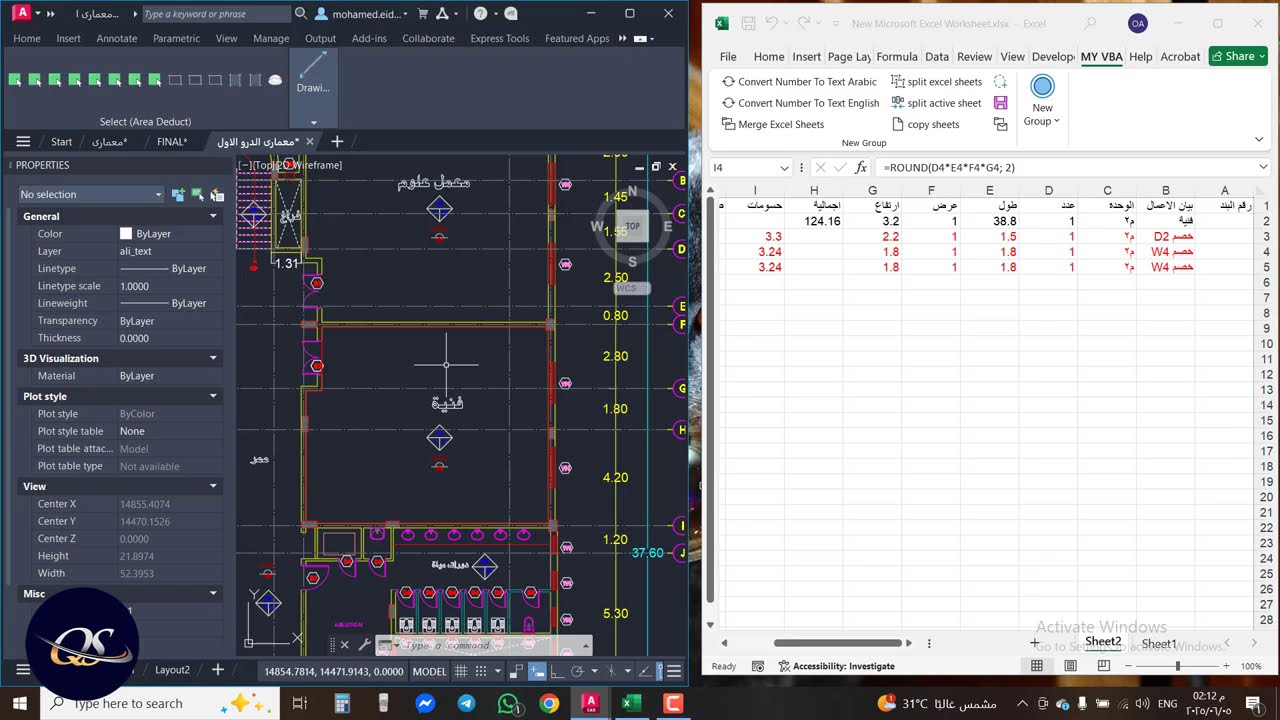This screenshot has width=1280, height=720.
Task: Switch to the FINAL* drawing tab
Action: (172, 142)
